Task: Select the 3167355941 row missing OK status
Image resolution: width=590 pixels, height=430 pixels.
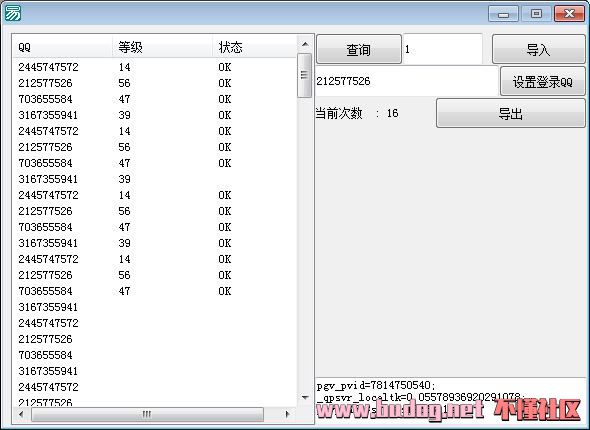Action: (155, 179)
